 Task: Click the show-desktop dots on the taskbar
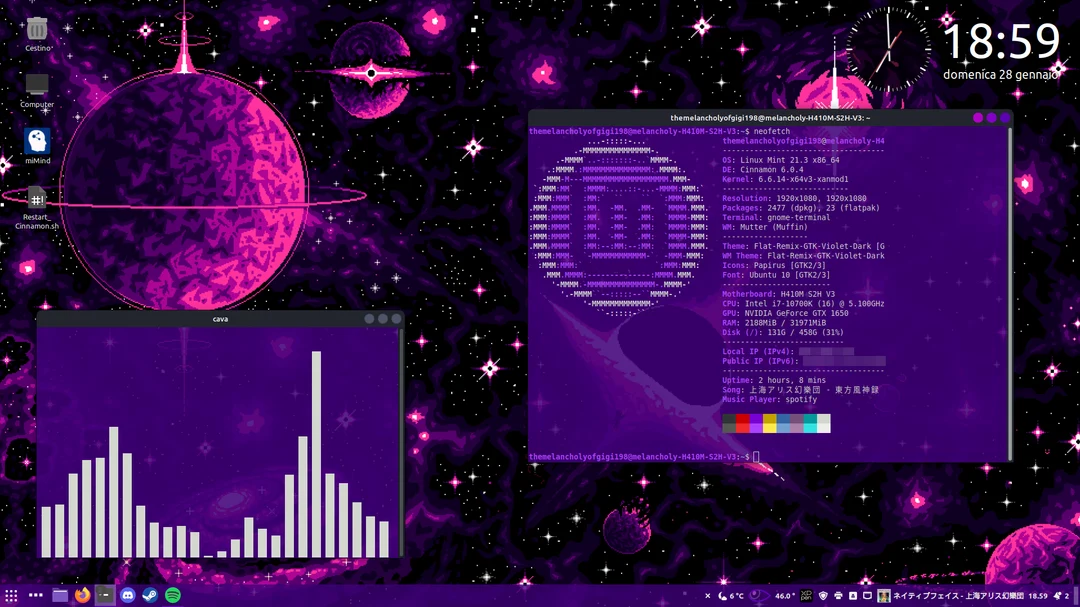pyautogui.click(x=34, y=596)
